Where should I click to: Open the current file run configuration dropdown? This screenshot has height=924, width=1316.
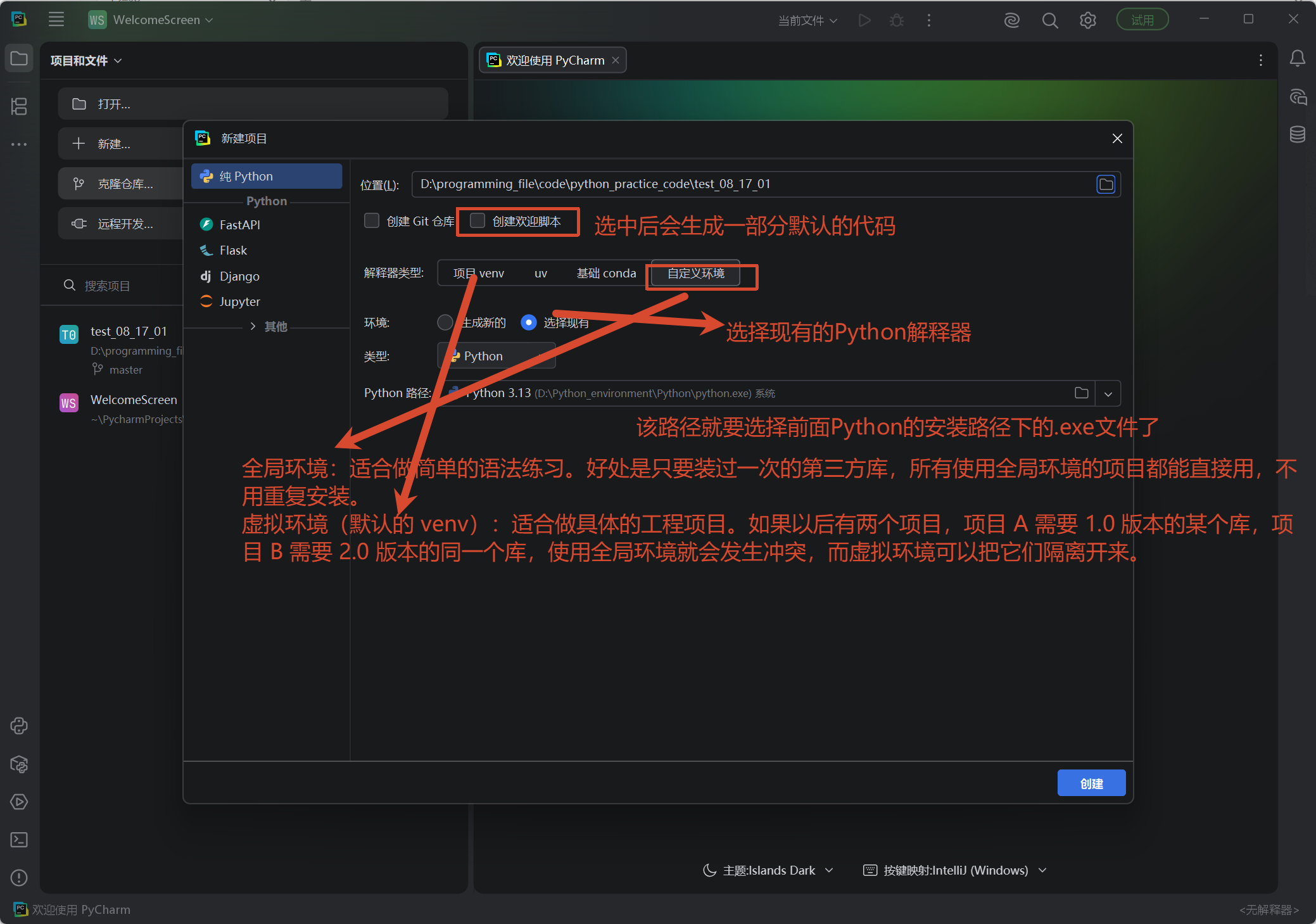(807, 20)
